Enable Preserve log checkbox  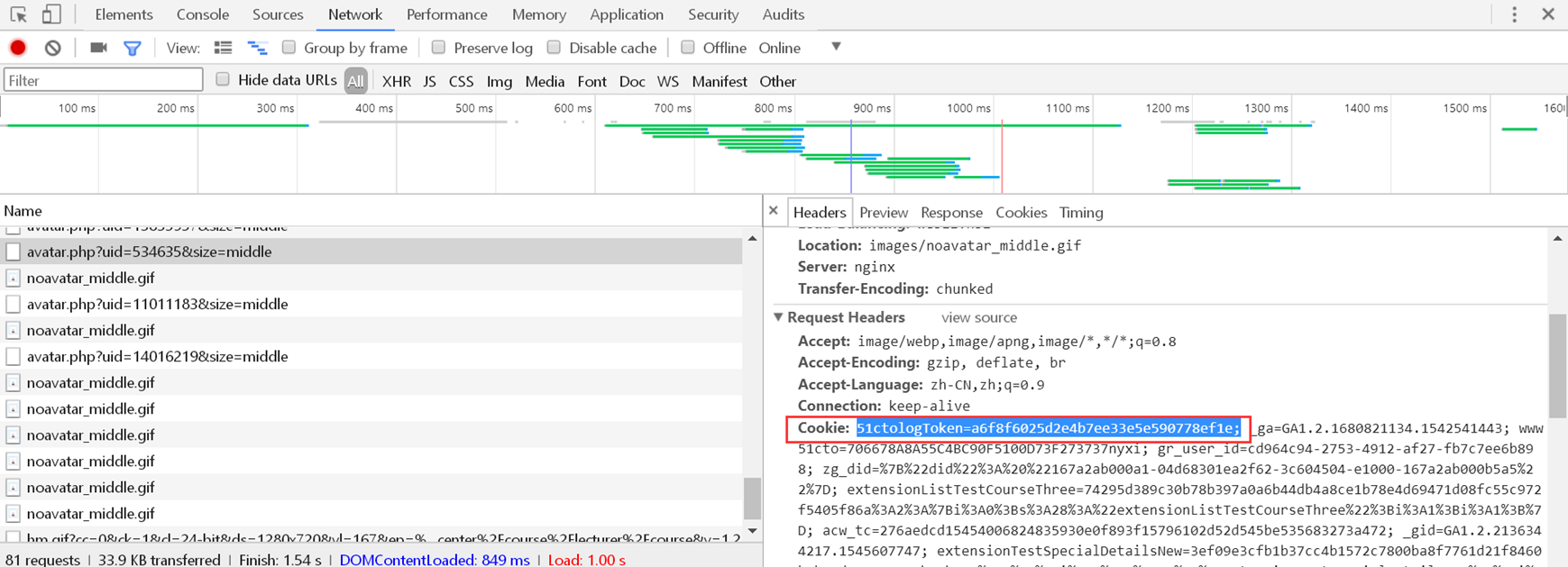438,47
